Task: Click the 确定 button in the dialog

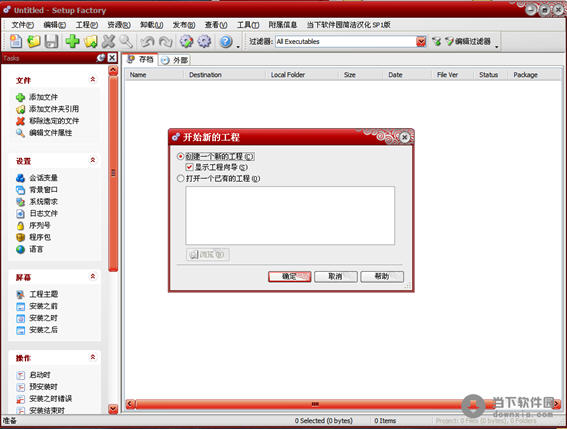Action: point(290,277)
